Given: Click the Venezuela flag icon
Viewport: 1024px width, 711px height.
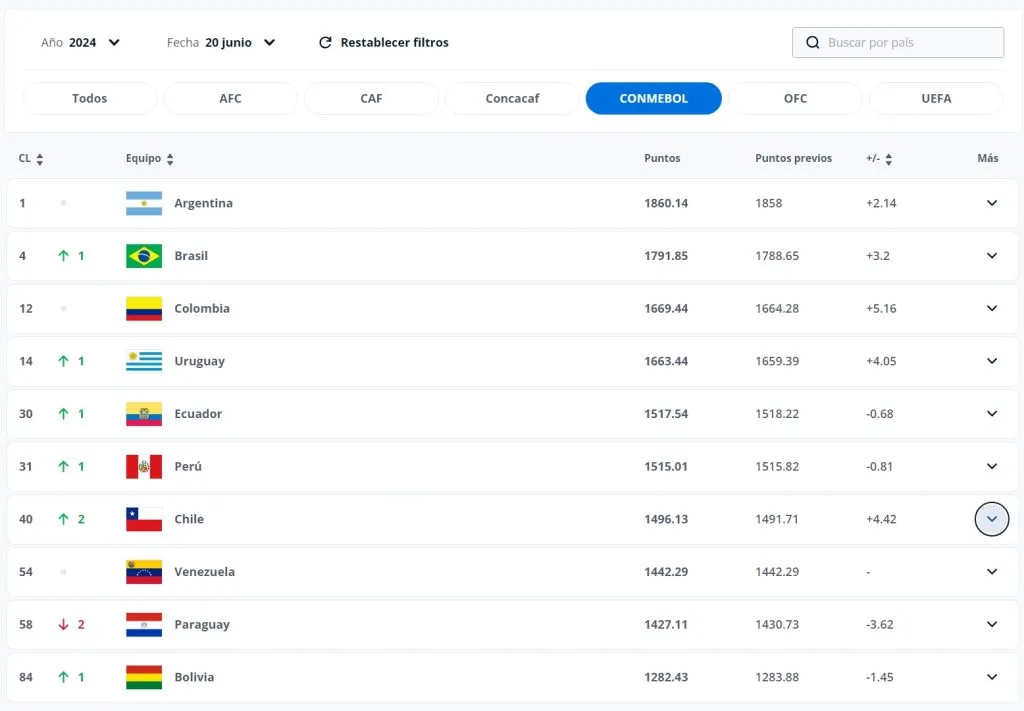Looking at the screenshot, I should [144, 572].
